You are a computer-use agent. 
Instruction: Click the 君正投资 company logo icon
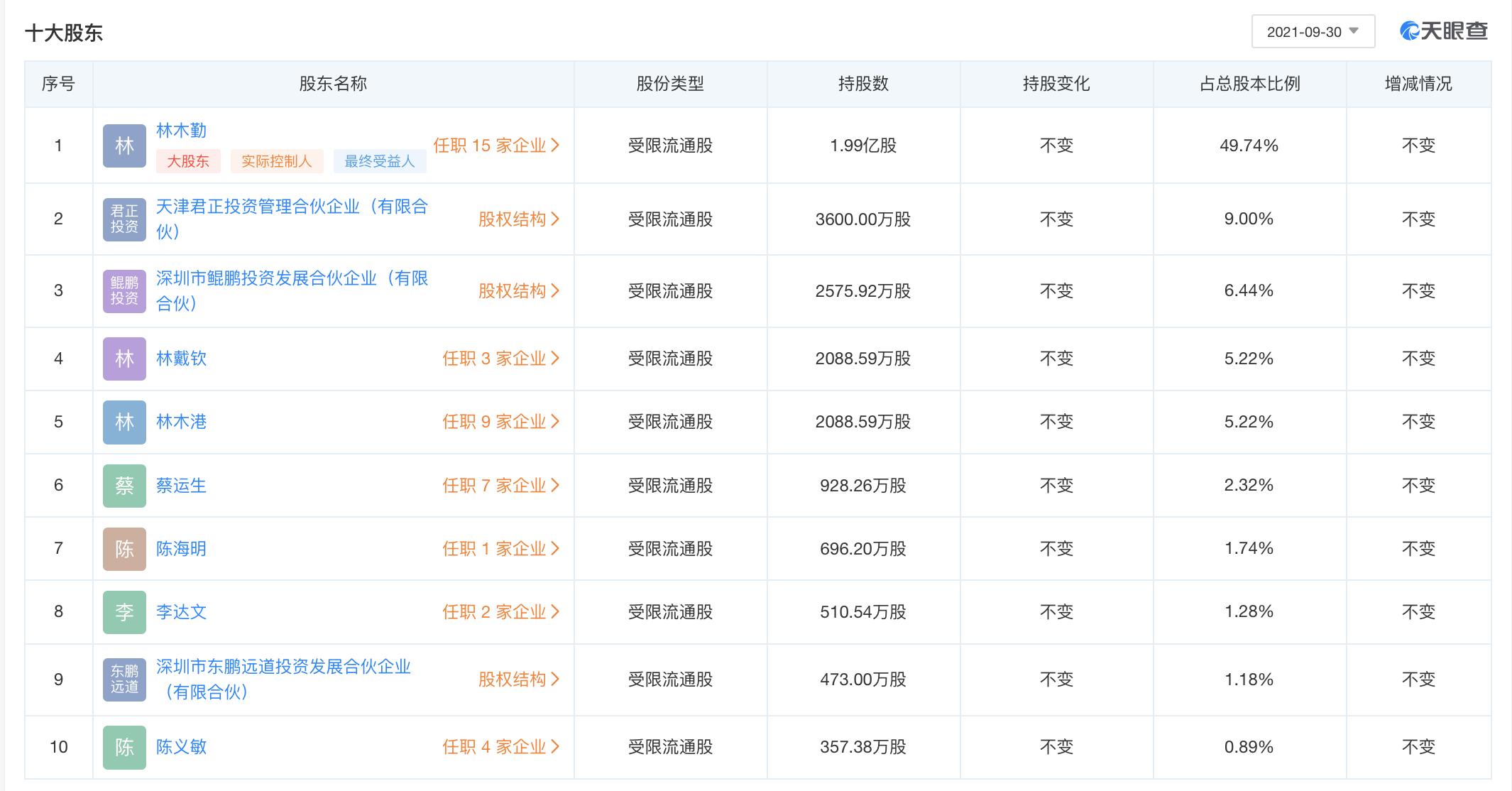[124, 219]
